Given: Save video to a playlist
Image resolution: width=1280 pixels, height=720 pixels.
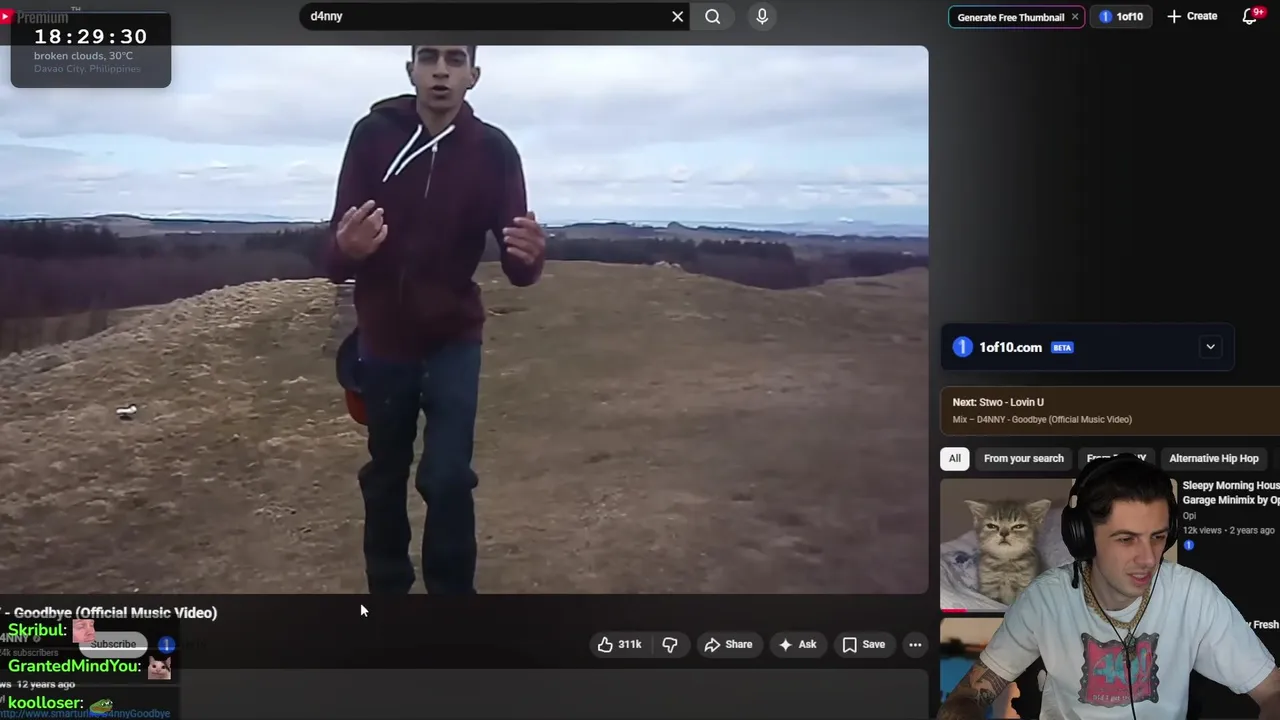Looking at the screenshot, I should pyautogui.click(x=864, y=645).
